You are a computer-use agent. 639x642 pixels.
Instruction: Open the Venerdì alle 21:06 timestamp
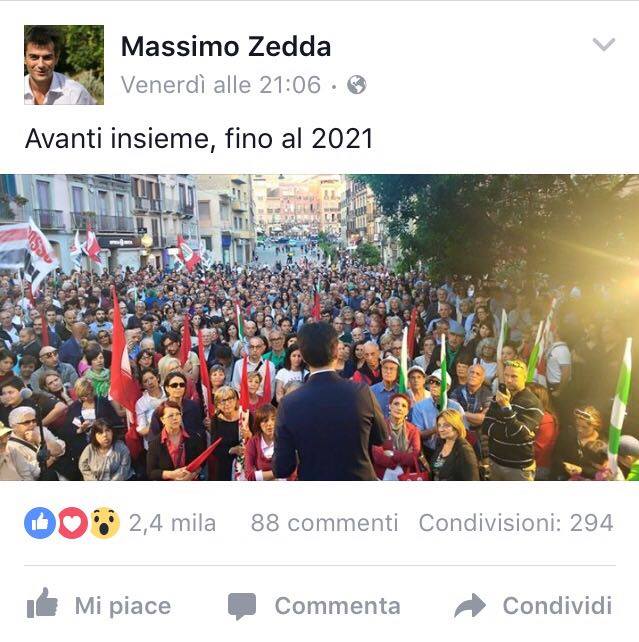(221, 85)
